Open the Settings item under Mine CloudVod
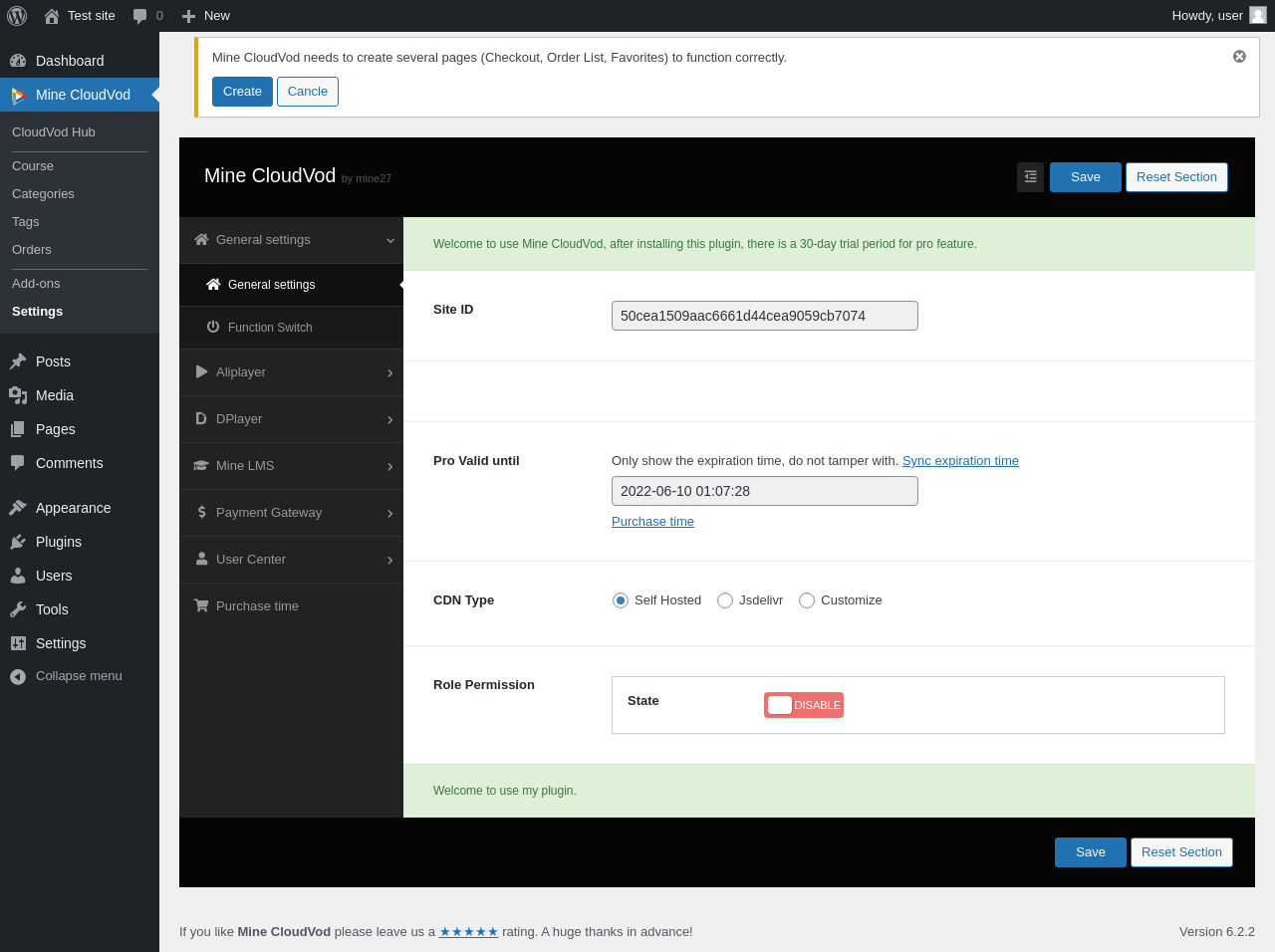Viewport: 1275px width, 952px height. click(37, 312)
